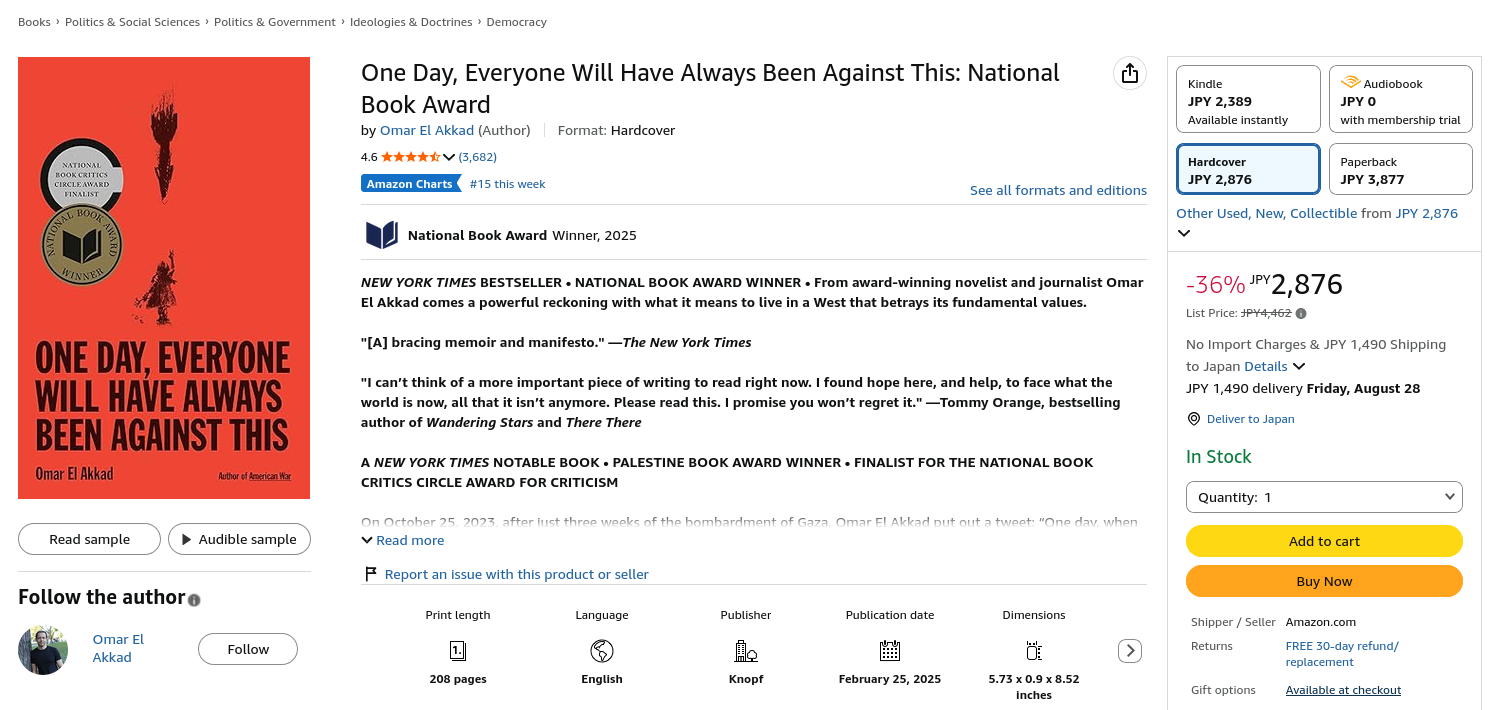Open the Quantity dropdown
The image size is (1500, 710).
[x=1324, y=497]
